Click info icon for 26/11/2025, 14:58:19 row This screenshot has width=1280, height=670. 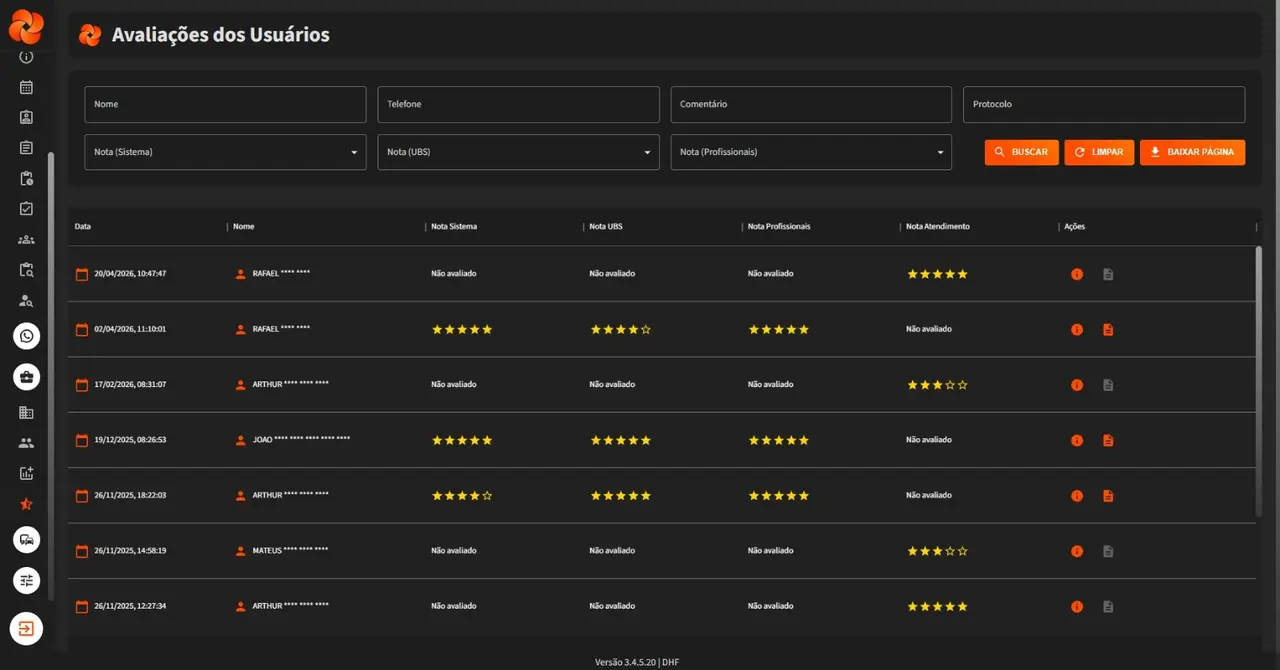click(x=1077, y=551)
